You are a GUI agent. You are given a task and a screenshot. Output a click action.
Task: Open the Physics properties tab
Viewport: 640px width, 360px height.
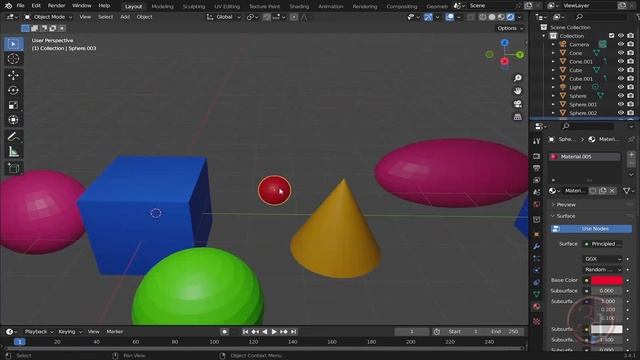click(x=537, y=270)
